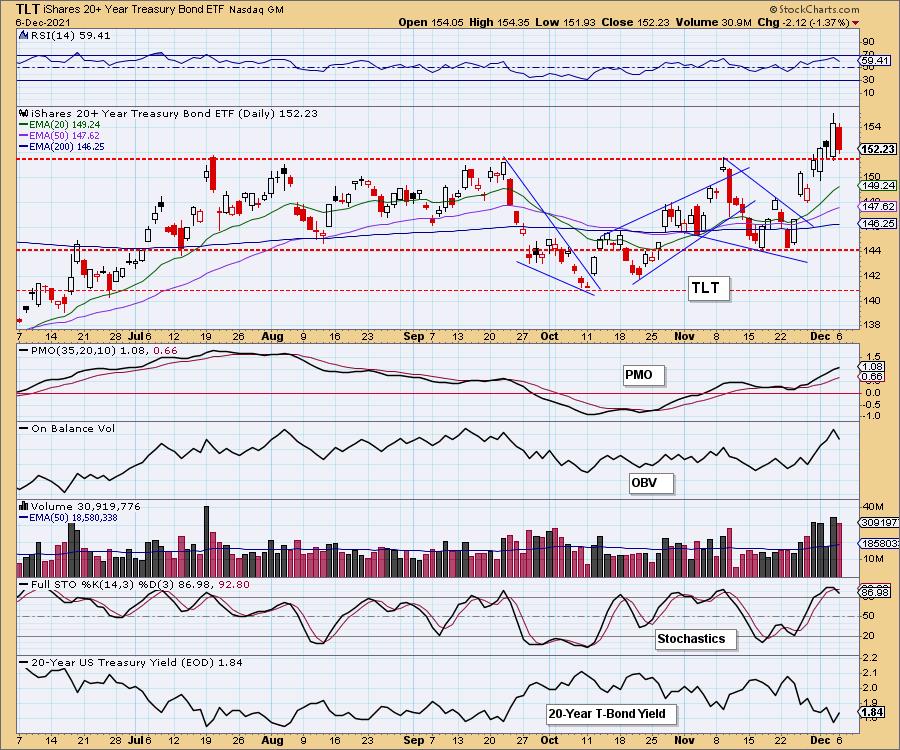The image size is (900, 750).
Task: Click the EMA(50) 147.62 legend entry
Action: pyautogui.click(x=65, y=136)
